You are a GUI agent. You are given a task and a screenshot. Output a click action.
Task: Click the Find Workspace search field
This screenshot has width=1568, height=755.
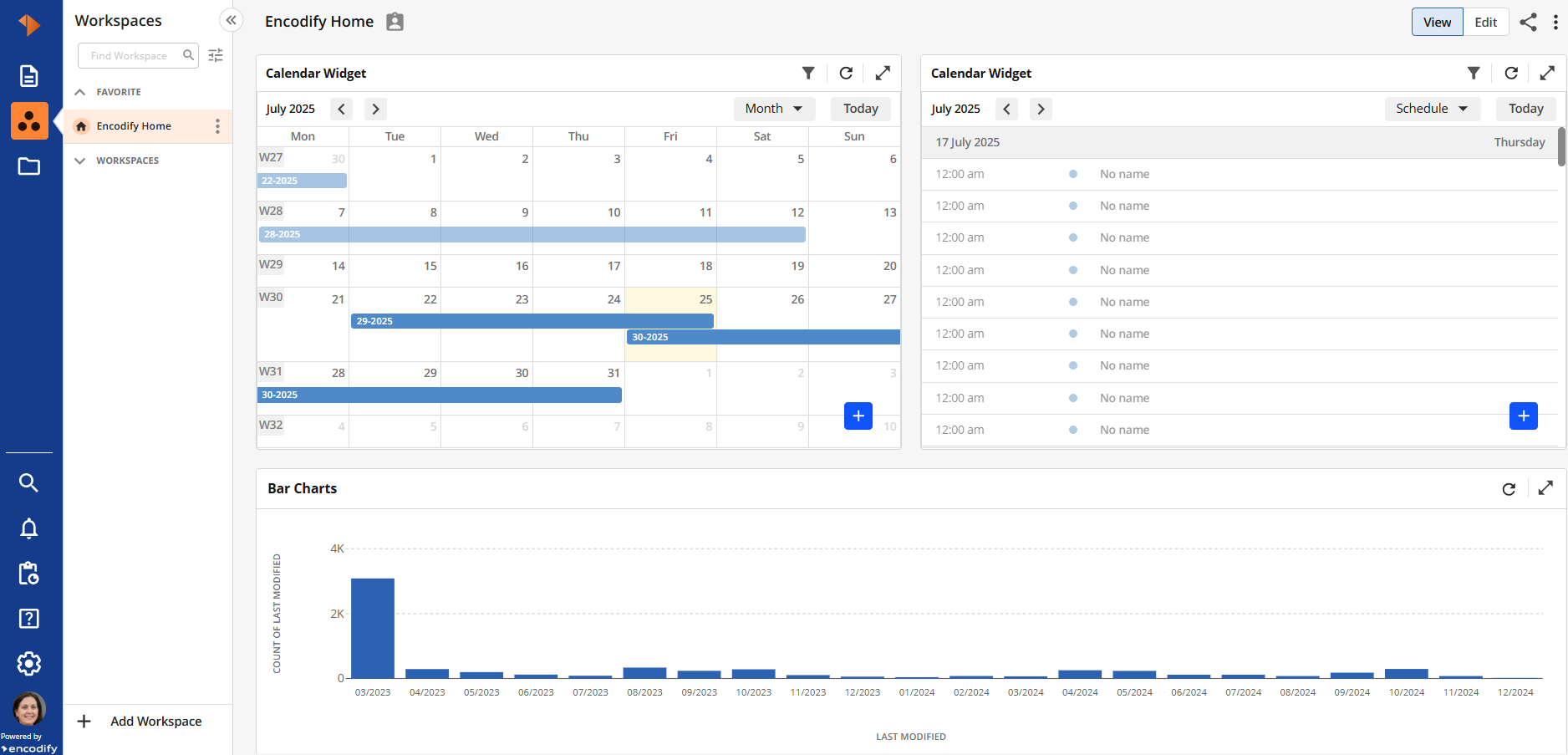click(x=138, y=55)
